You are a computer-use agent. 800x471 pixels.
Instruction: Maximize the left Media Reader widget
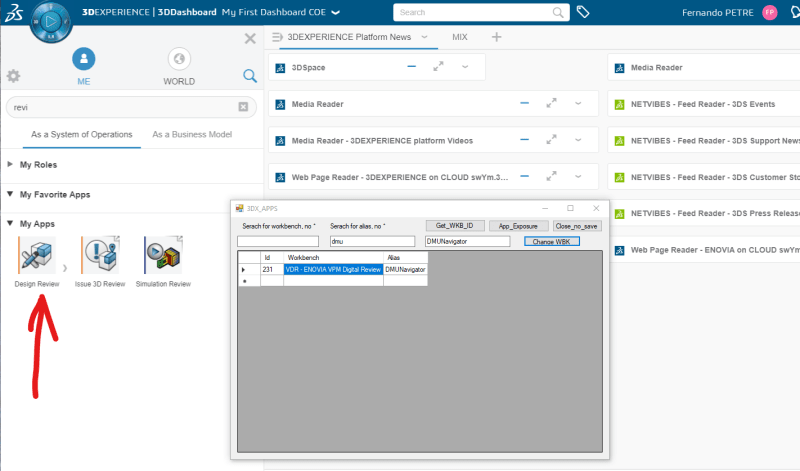coord(551,103)
